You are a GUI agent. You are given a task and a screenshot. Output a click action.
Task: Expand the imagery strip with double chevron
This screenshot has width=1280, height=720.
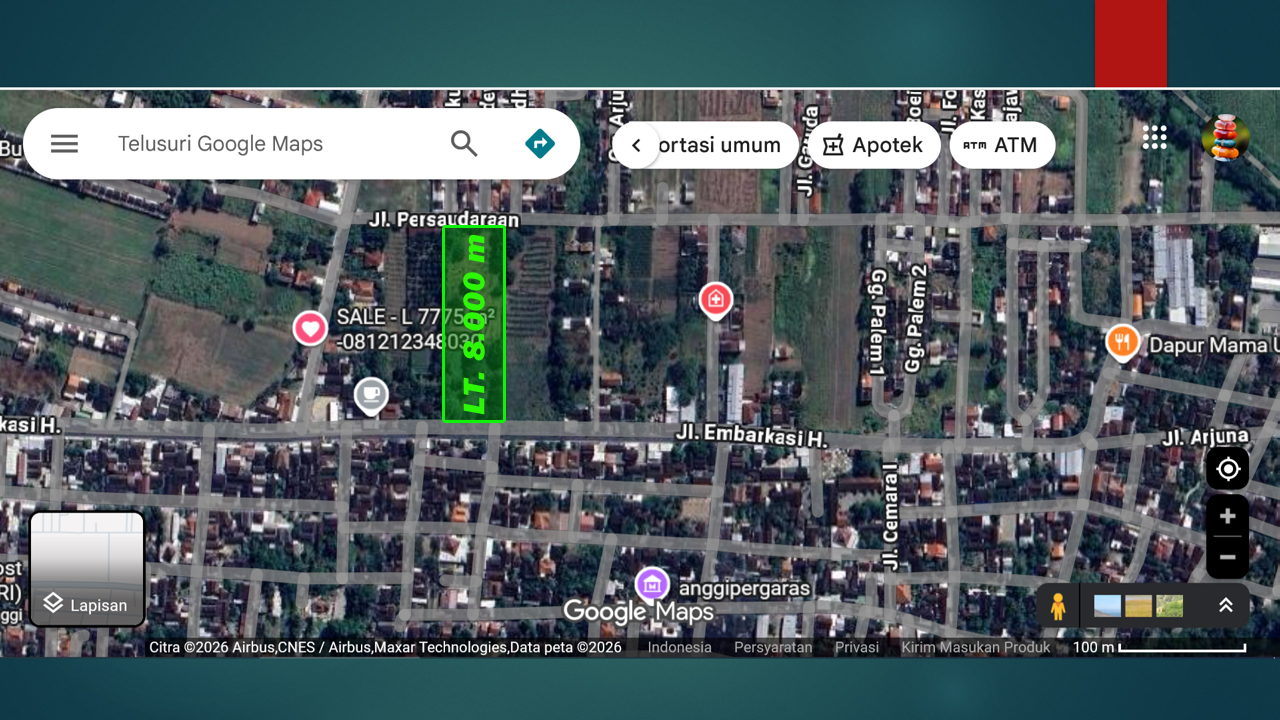click(1225, 605)
